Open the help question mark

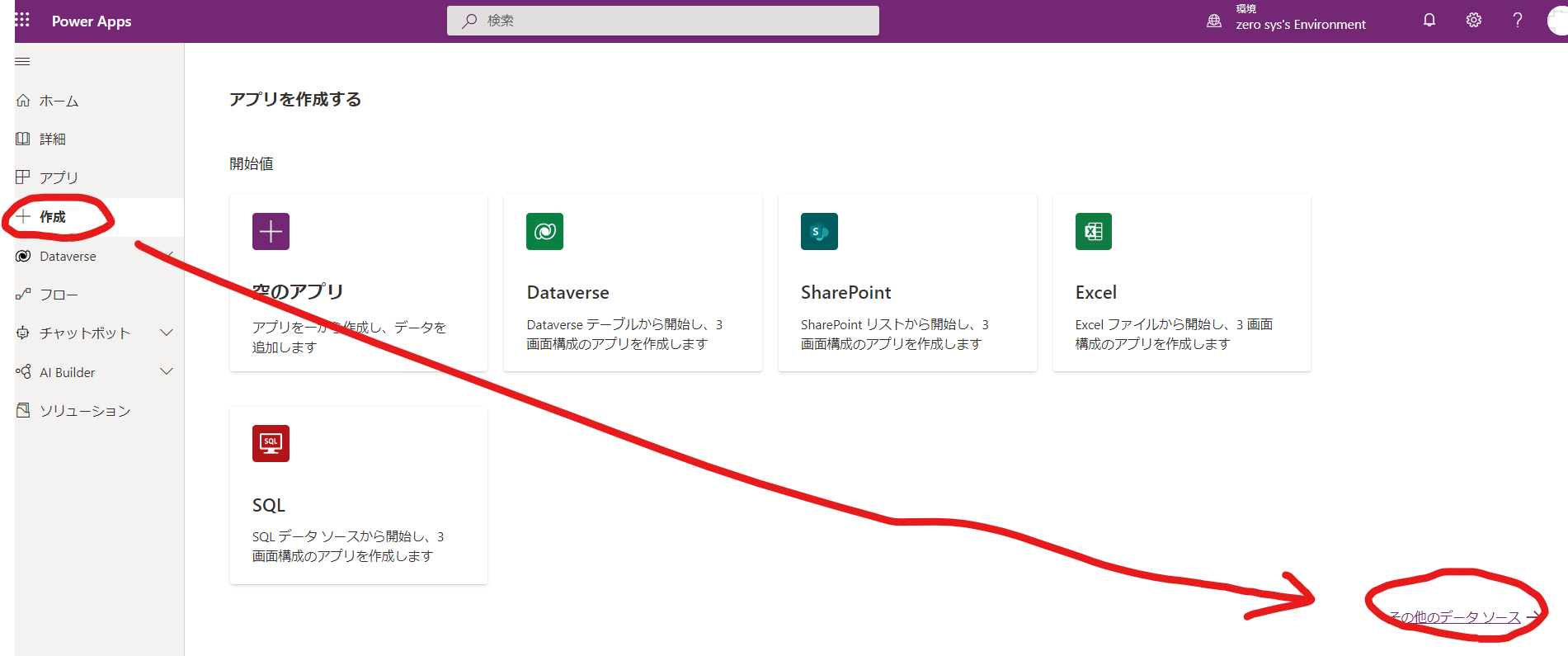(1518, 20)
